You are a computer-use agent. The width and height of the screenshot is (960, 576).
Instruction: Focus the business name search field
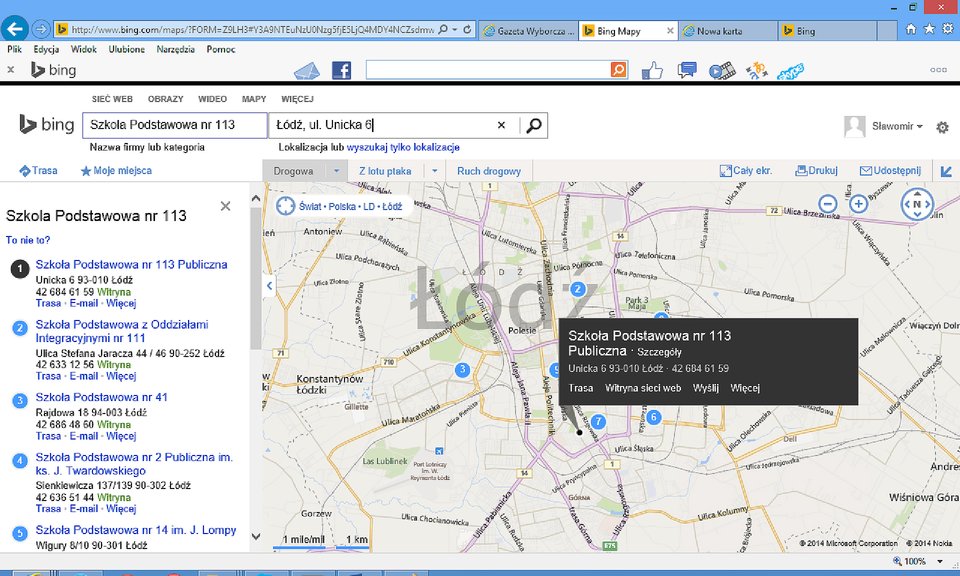pyautogui.click(x=175, y=125)
